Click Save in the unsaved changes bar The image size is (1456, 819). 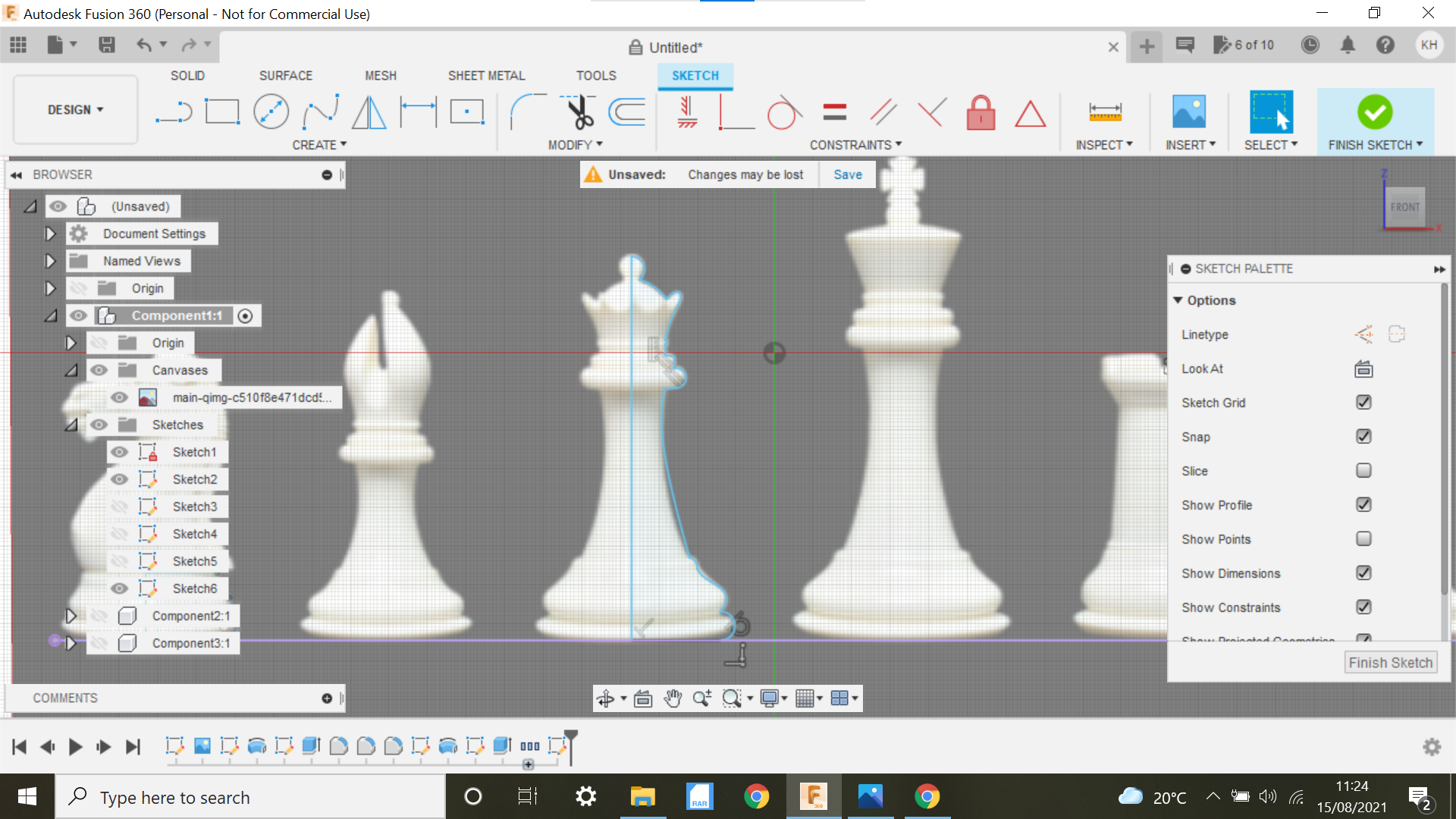847,174
